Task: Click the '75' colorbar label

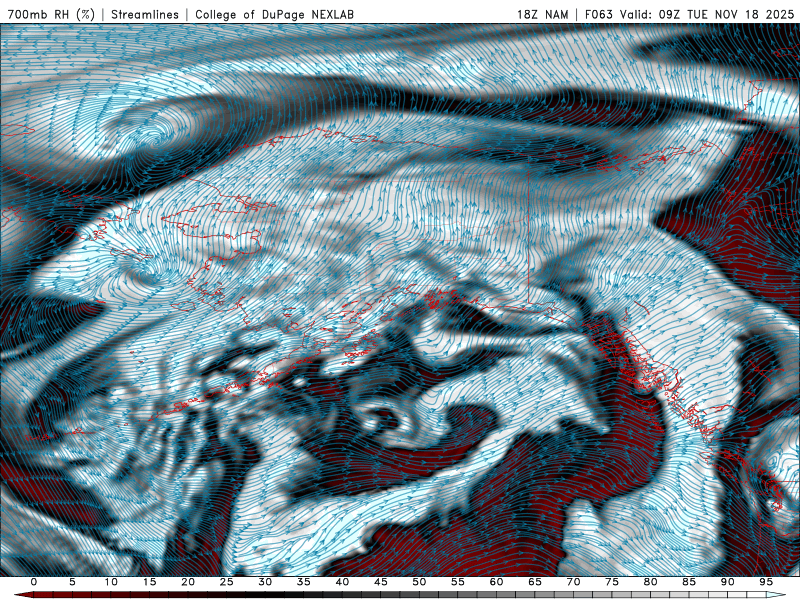Action: pos(612,582)
